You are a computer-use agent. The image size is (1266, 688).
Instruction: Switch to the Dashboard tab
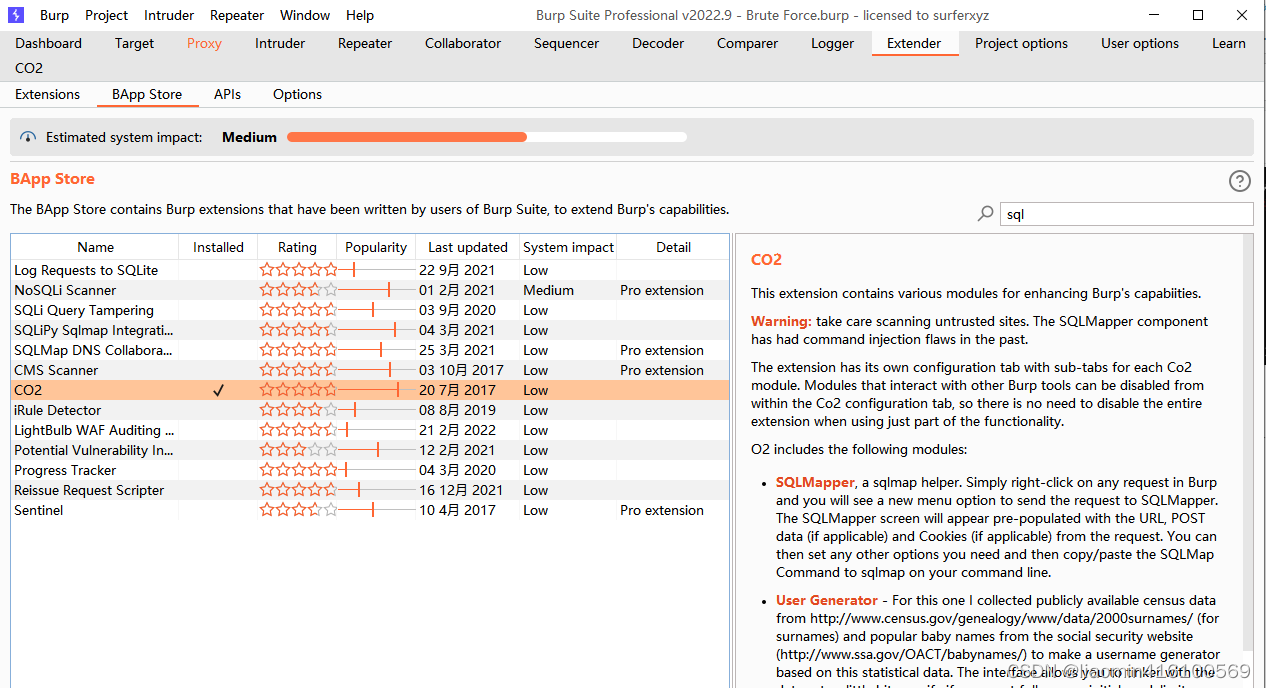click(49, 43)
